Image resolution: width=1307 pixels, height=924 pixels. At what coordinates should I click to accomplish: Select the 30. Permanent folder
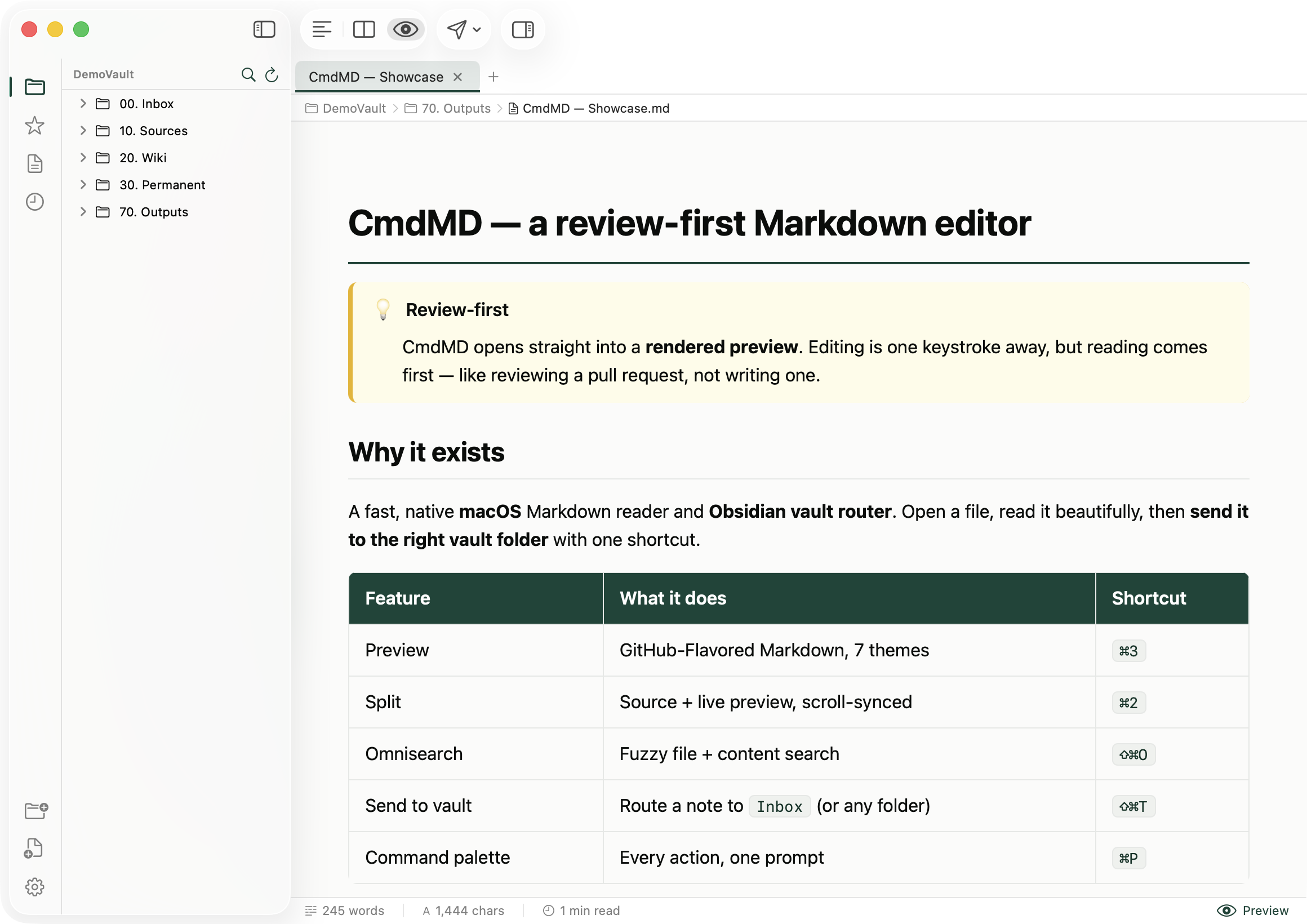(176, 184)
